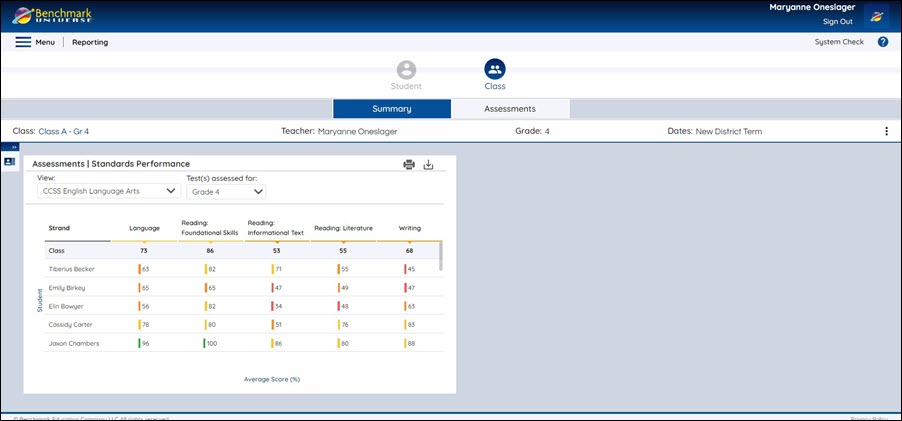Click Elin Bowyer's Language score 56

(x=144, y=307)
